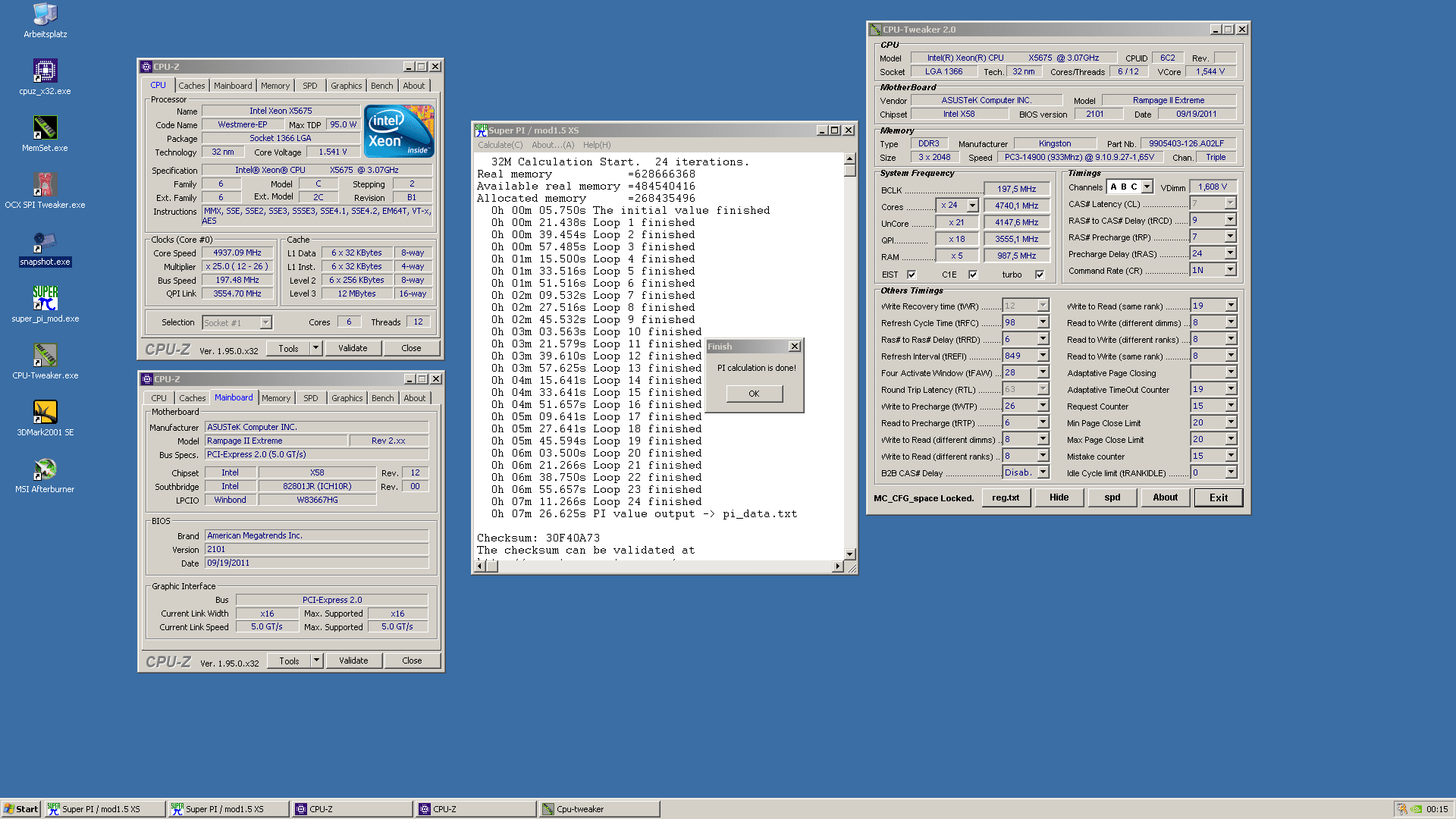The width and height of the screenshot is (1456, 819).
Task: Close the Finish dialog with X
Action: [x=794, y=347]
